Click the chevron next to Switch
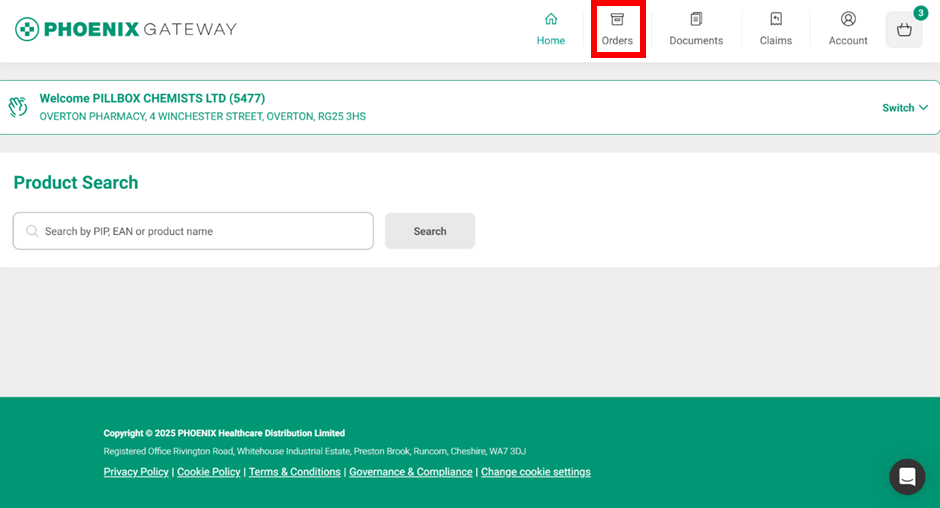The height and width of the screenshot is (508, 940). [x=923, y=108]
